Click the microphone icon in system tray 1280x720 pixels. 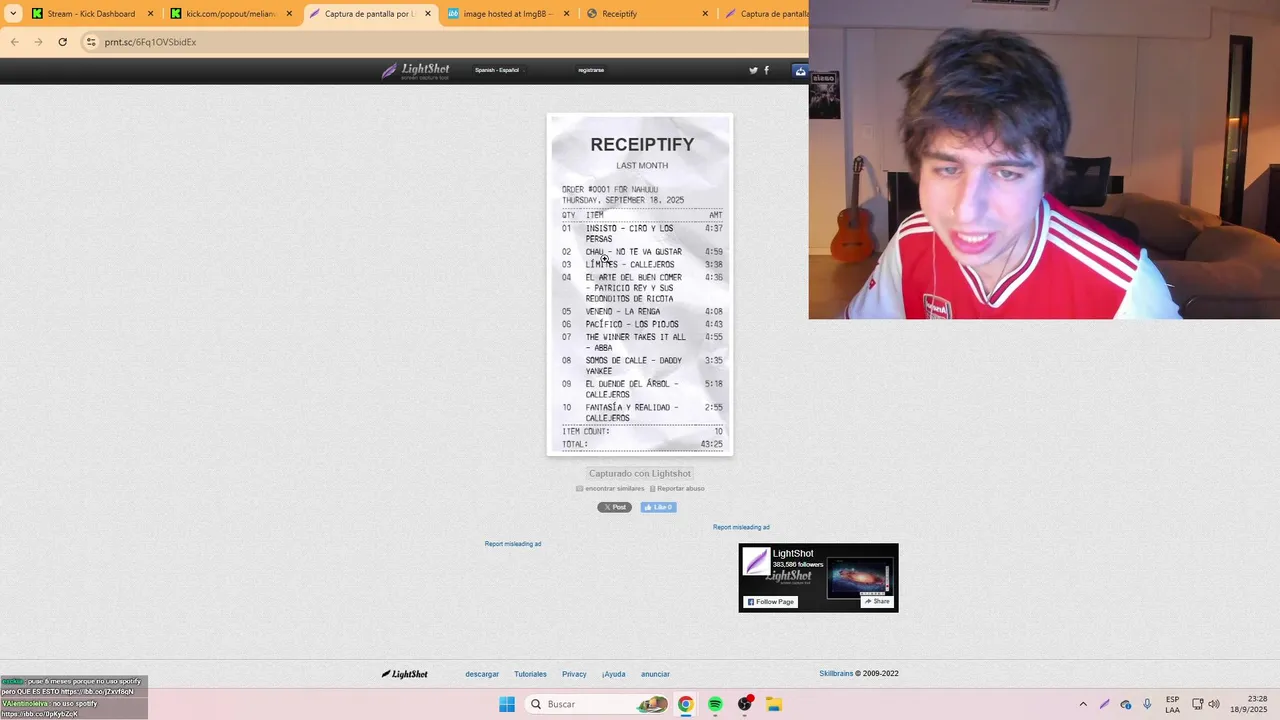[x=1147, y=704]
